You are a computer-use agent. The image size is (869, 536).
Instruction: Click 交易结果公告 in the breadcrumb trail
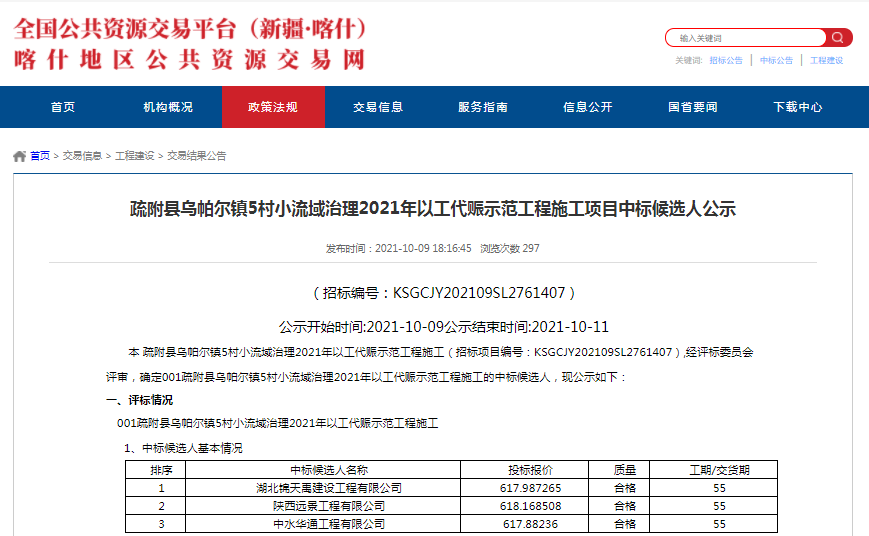[196, 156]
